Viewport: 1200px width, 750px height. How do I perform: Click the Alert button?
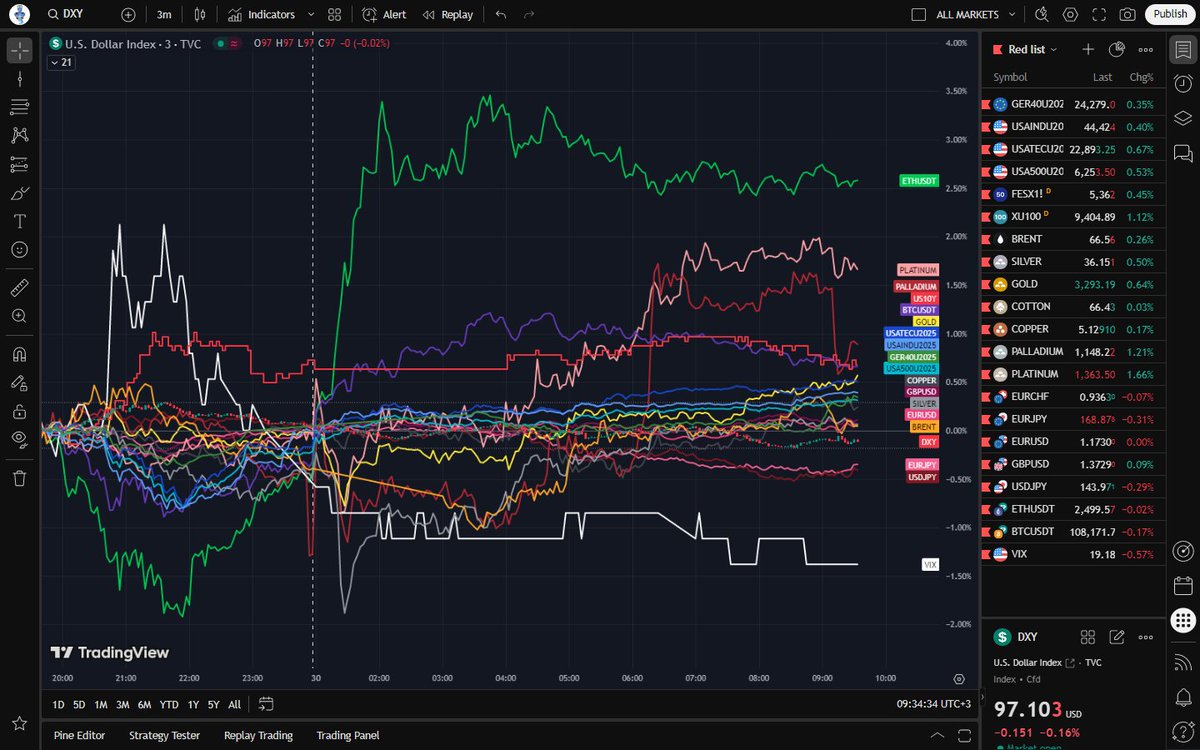[385, 15]
